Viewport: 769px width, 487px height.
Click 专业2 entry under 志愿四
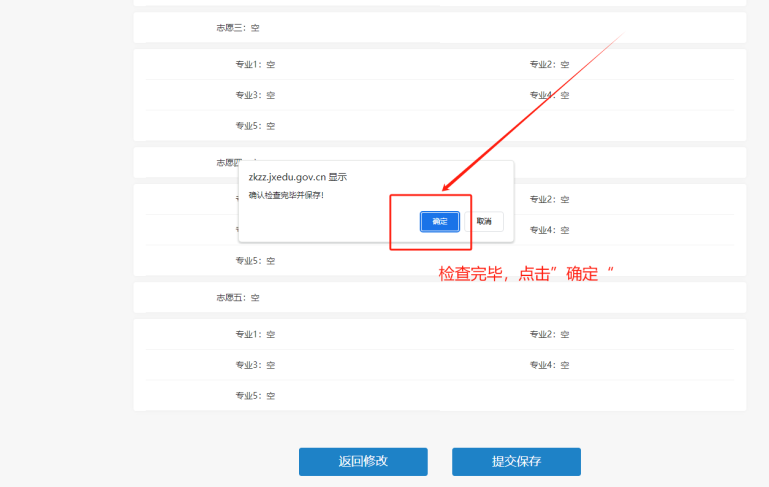coord(549,199)
